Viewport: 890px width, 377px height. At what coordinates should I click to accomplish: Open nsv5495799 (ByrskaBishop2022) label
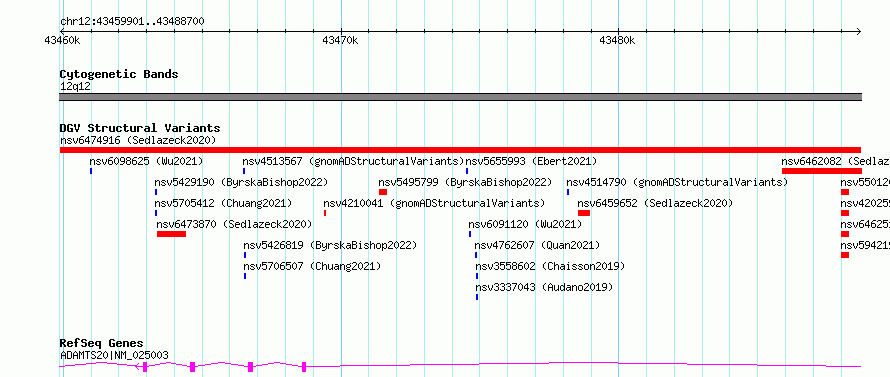[465, 182]
